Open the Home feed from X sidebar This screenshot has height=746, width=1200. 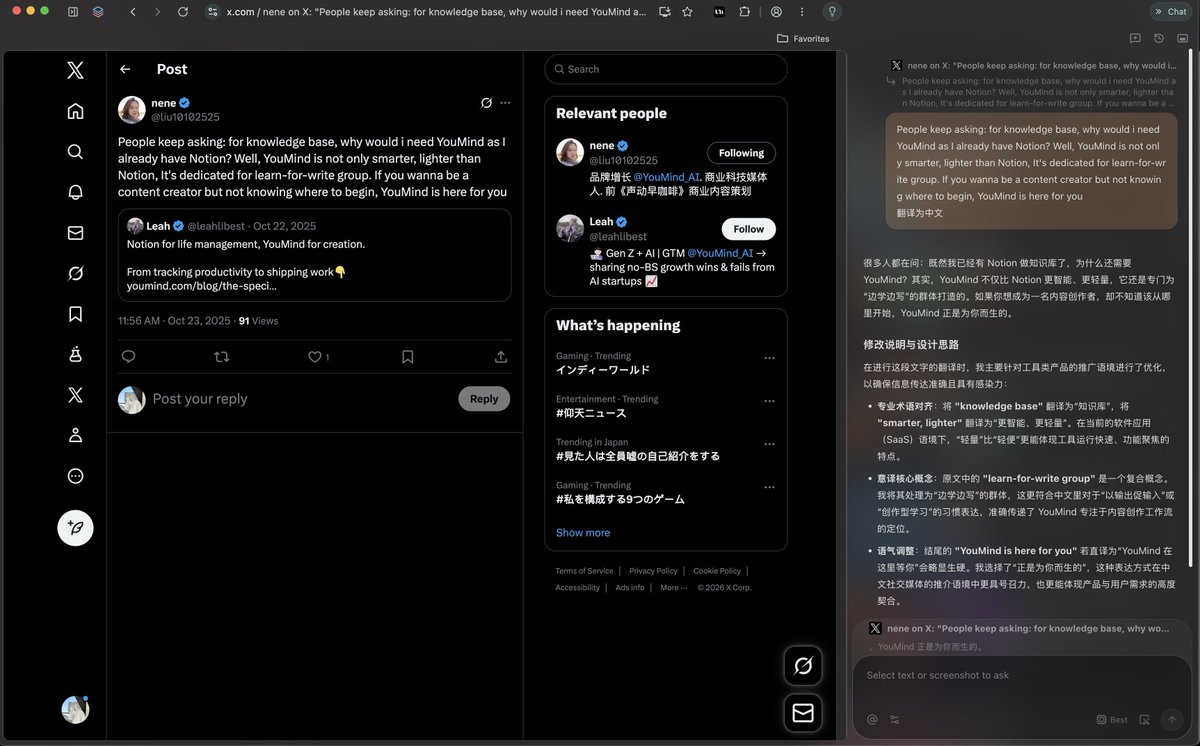[x=75, y=111]
